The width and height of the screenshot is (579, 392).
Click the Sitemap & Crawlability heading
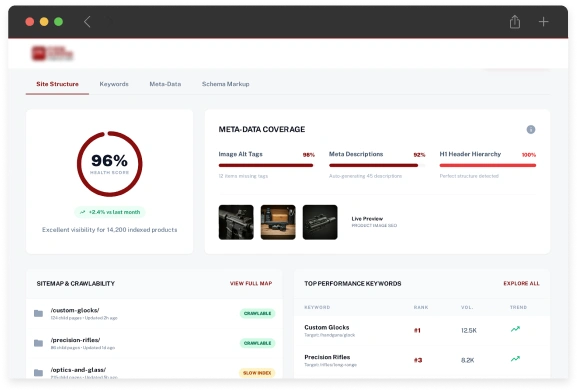click(x=75, y=283)
